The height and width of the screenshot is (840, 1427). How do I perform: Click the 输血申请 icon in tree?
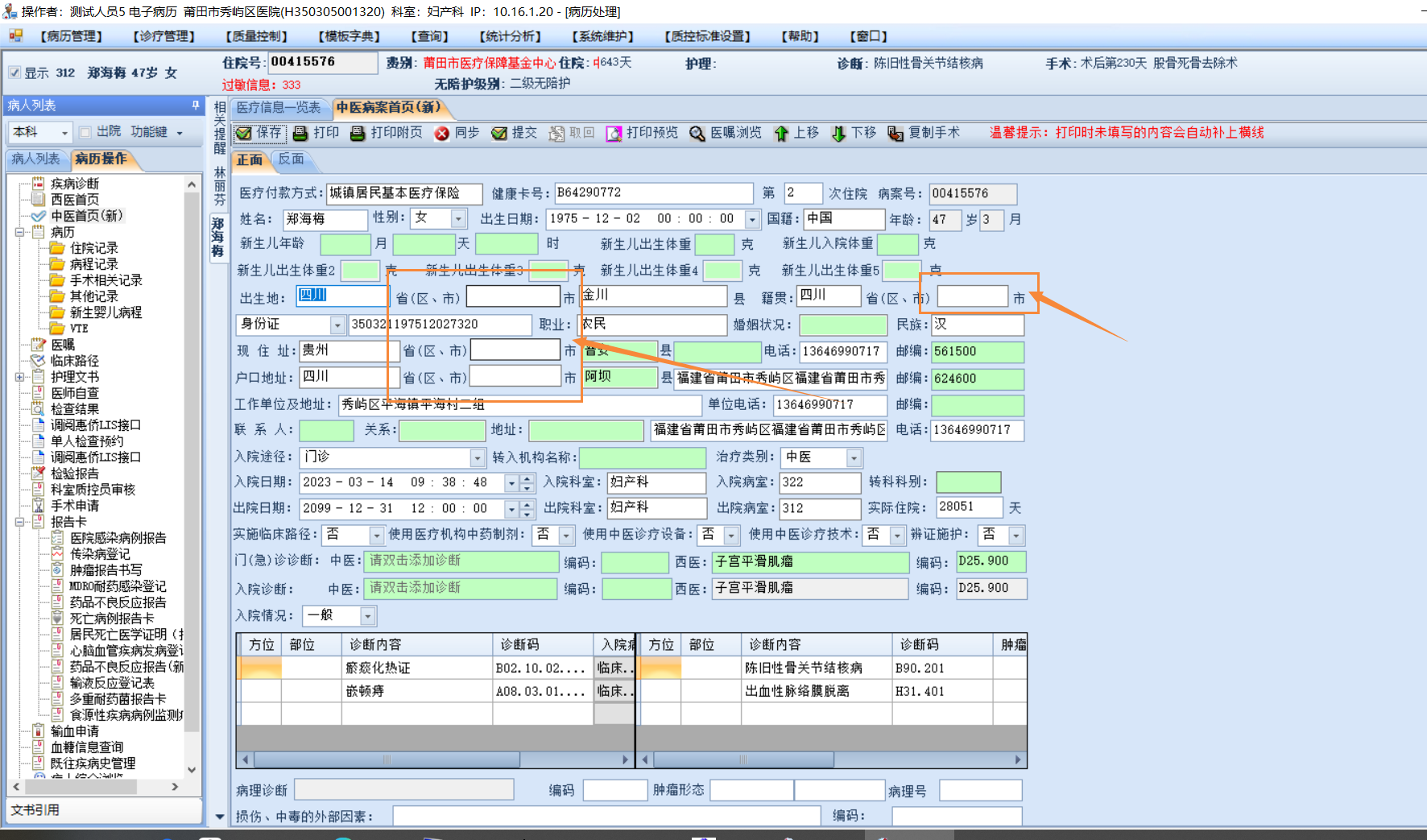tap(38, 731)
